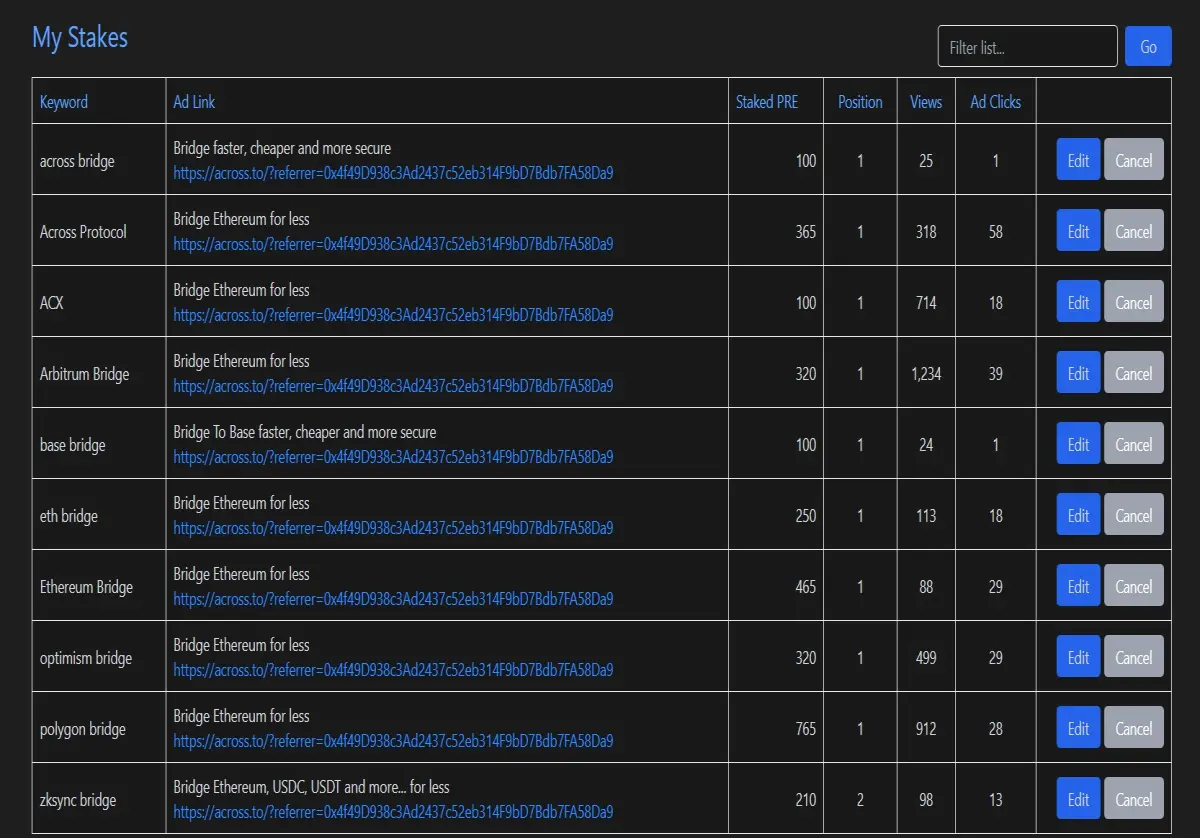This screenshot has width=1200, height=838.
Task: Cancel the Across Protocol stake
Action: [x=1134, y=231]
